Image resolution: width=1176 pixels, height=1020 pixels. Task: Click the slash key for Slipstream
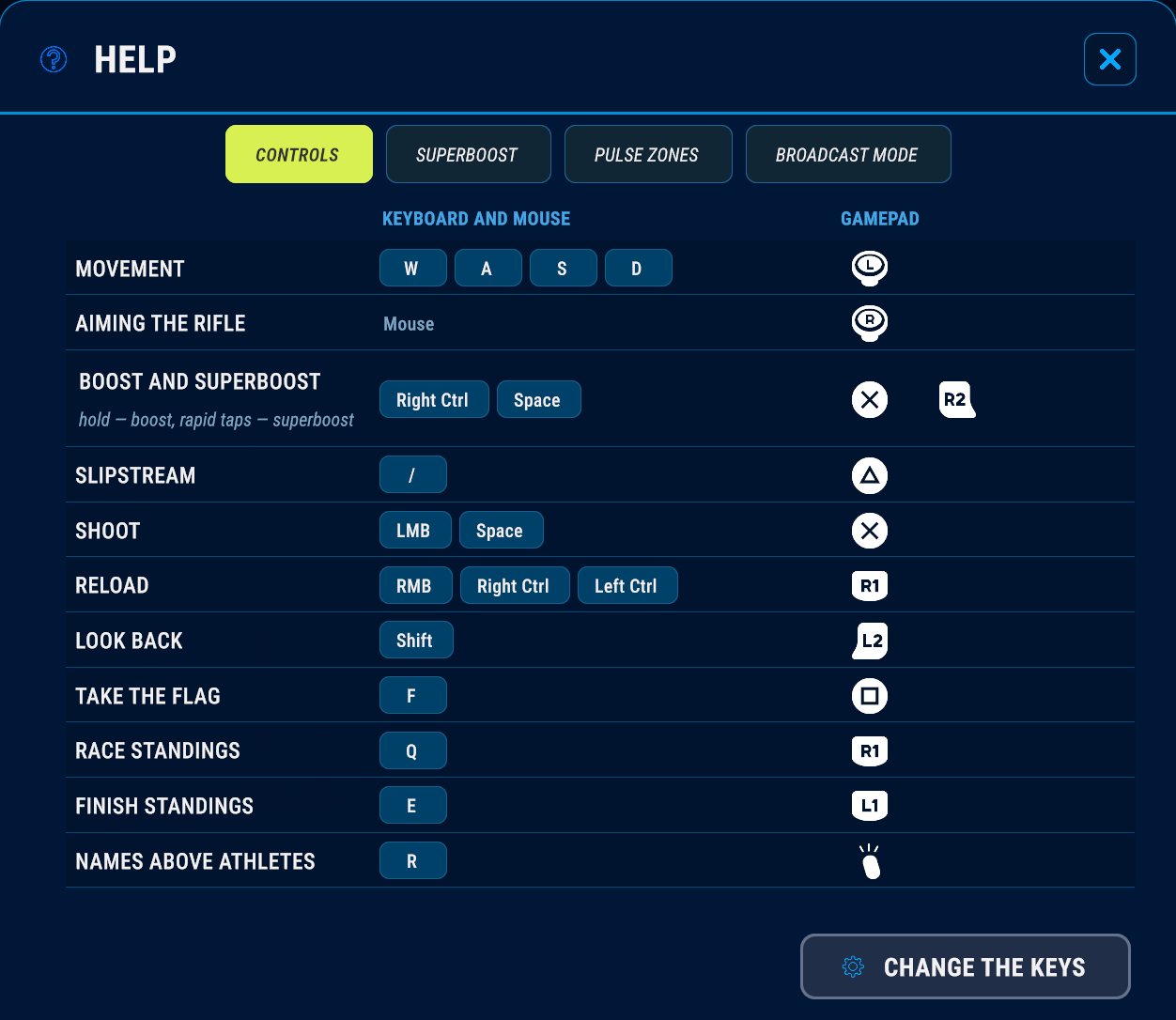413,474
